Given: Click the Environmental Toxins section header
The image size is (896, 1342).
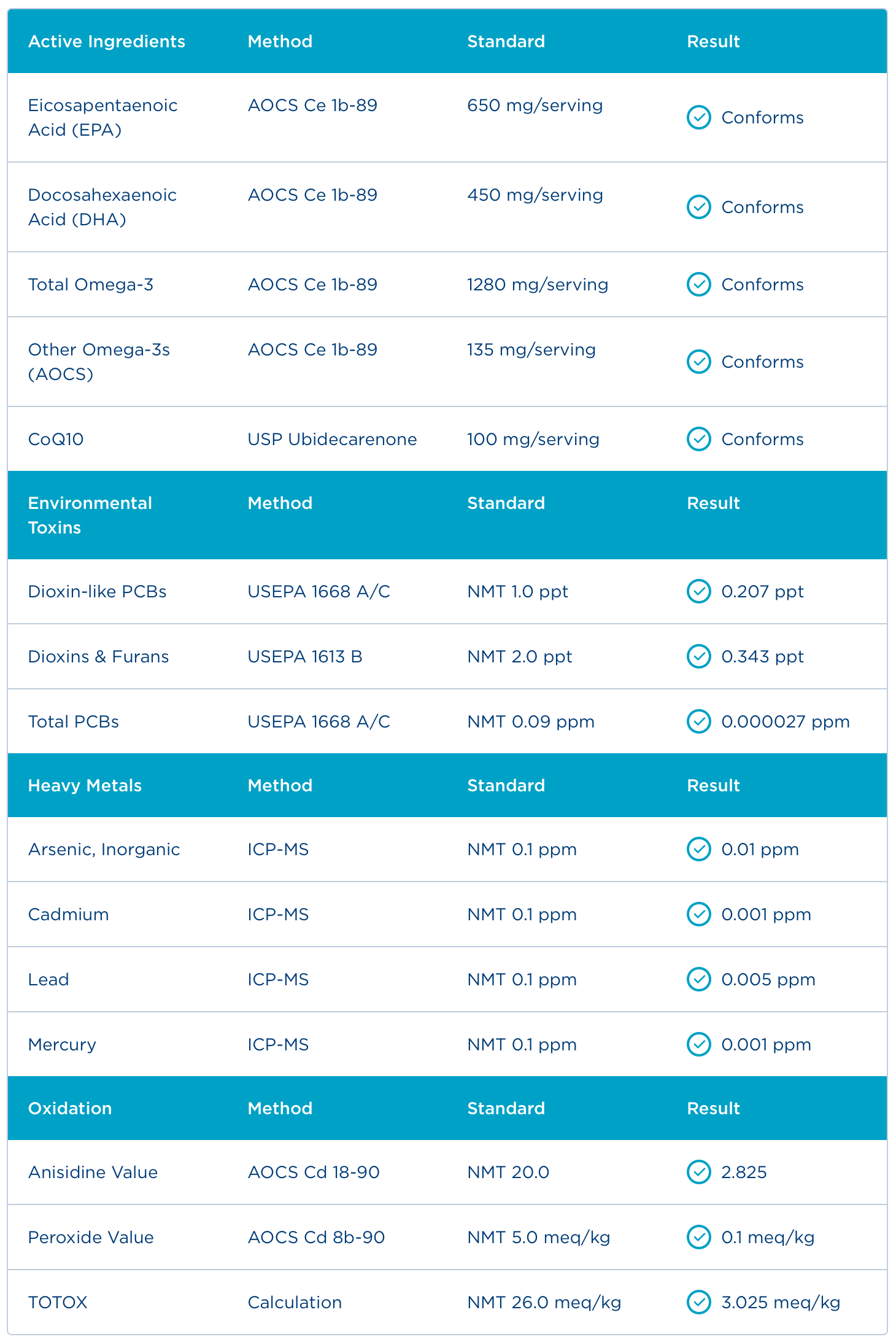Looking at the screenshot, I should 90,515.
